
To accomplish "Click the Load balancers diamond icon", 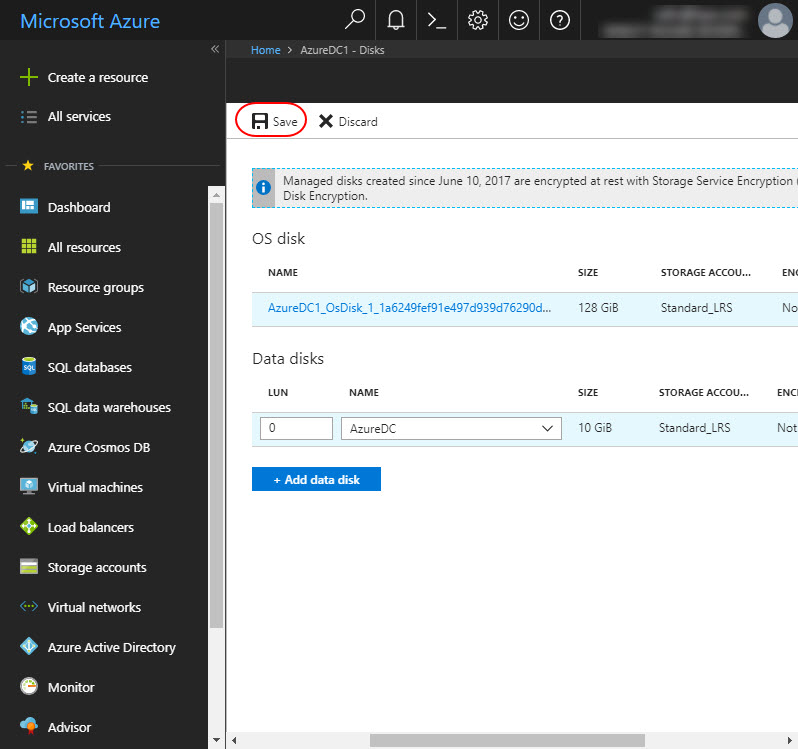I will (x=29, y=526).
